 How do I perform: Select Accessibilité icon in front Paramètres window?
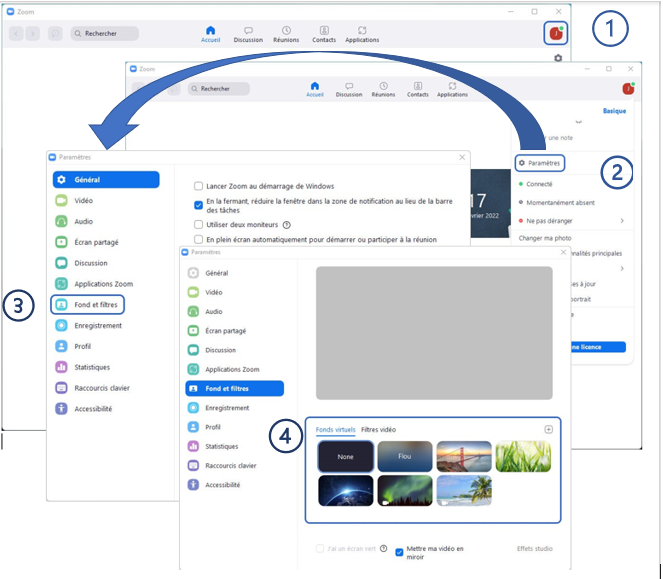193,485
